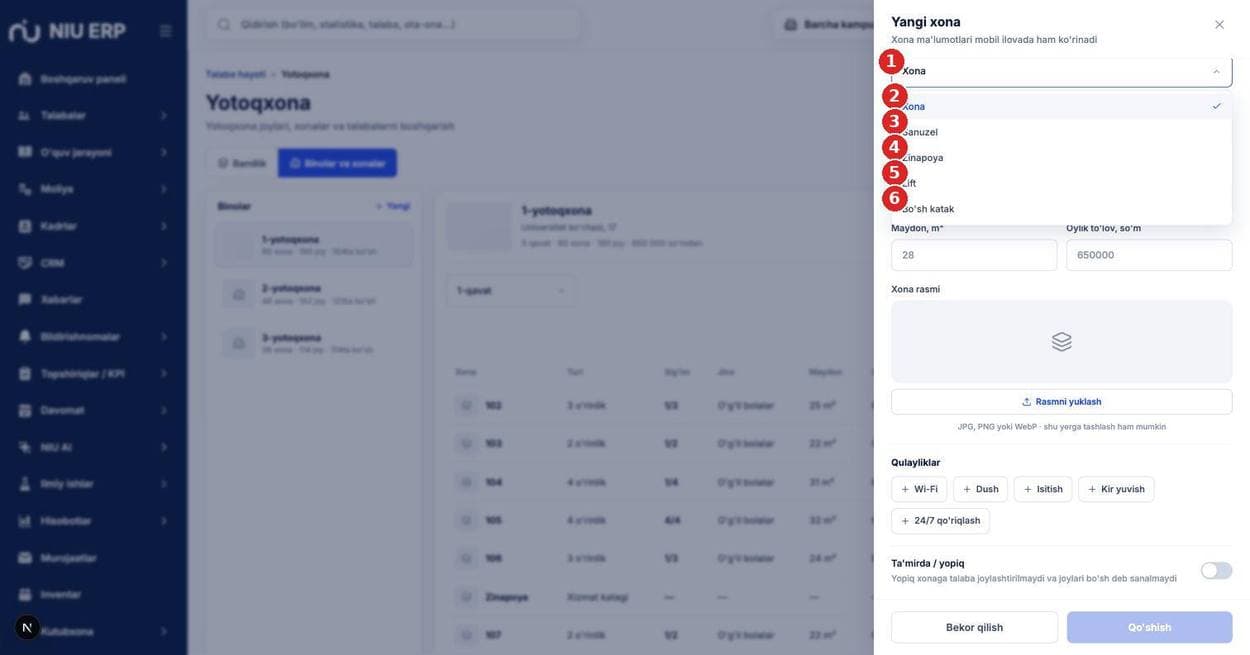Click the Talabalar sidebar icon

point(25,116)
